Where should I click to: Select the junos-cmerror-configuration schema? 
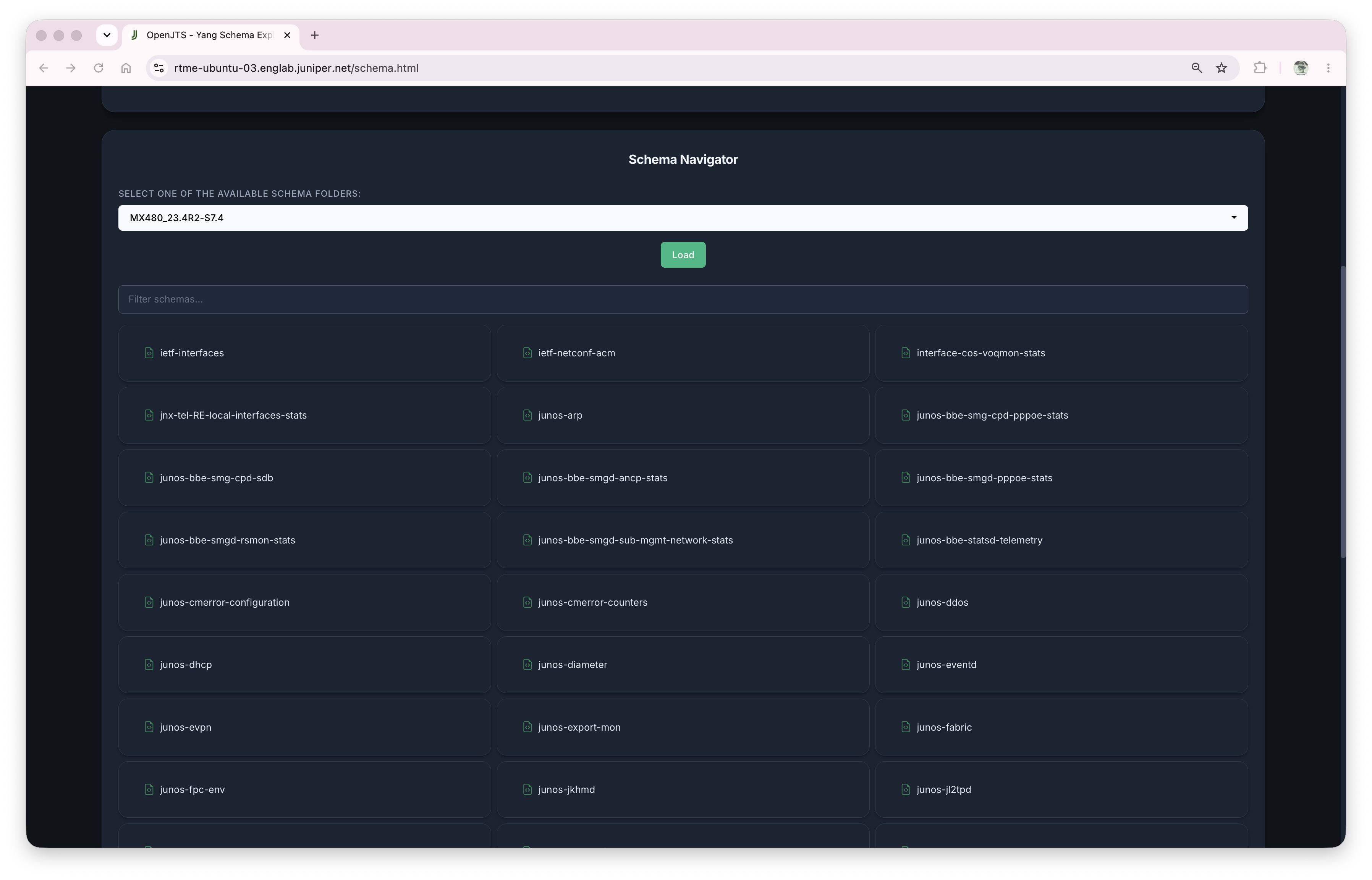coord(304,602)
